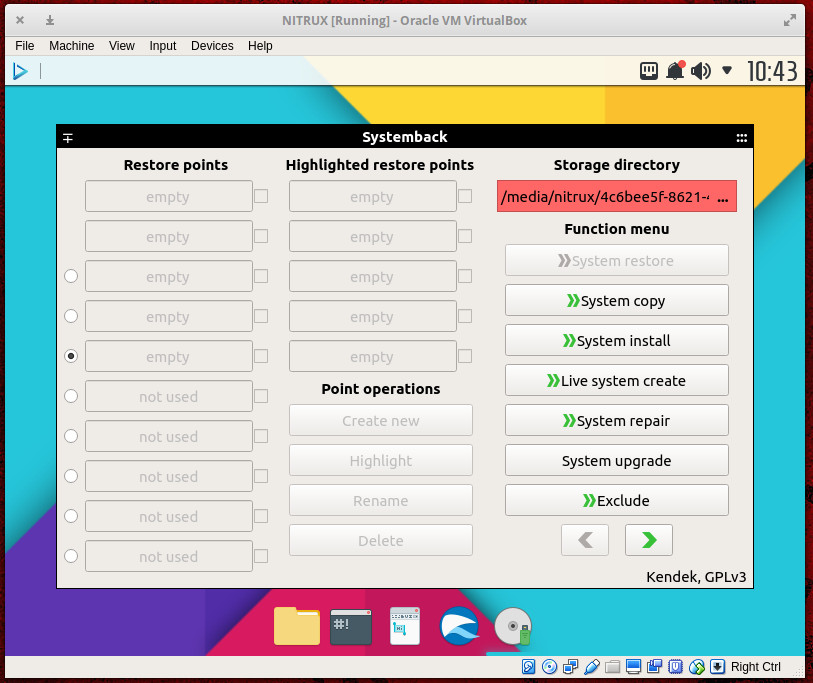Open the Systemback window menu at top-right
Image resolution: width=813 pixels, height=683 pixels.
point(741,138)
